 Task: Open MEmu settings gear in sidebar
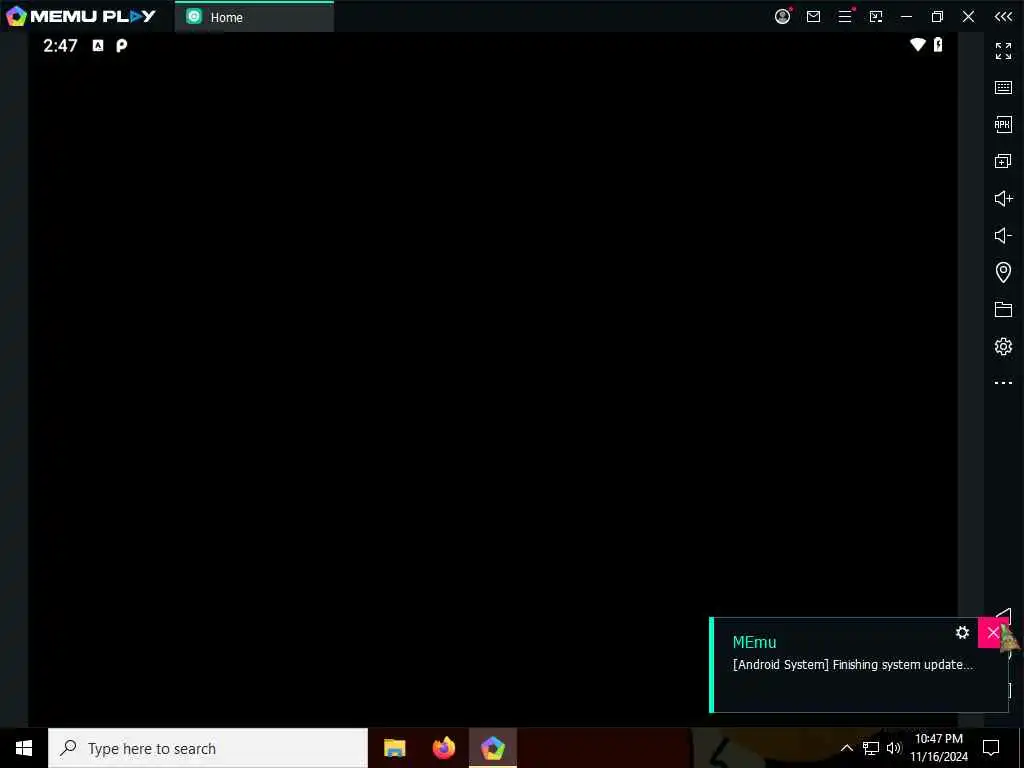click(x=1003, y=346)
